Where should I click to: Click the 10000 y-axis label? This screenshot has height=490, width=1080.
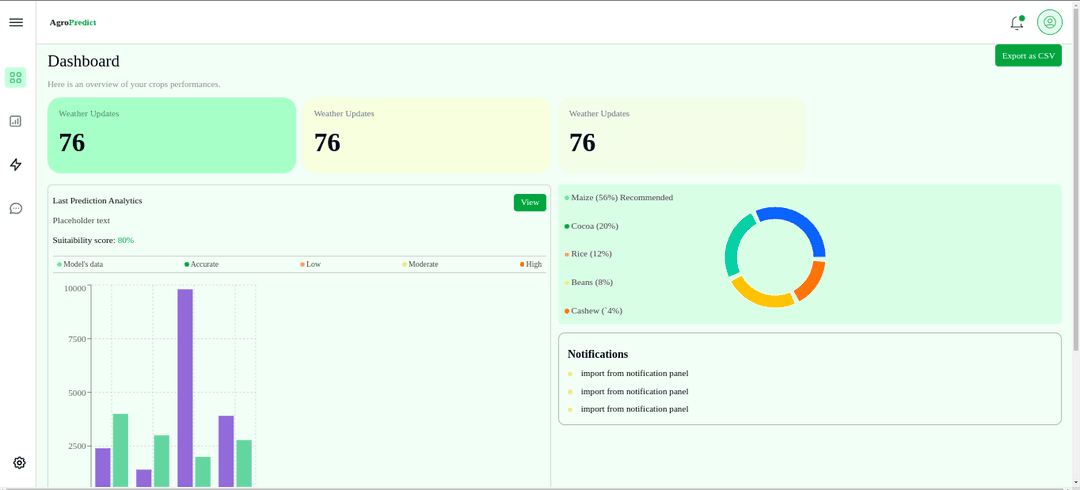75,287
